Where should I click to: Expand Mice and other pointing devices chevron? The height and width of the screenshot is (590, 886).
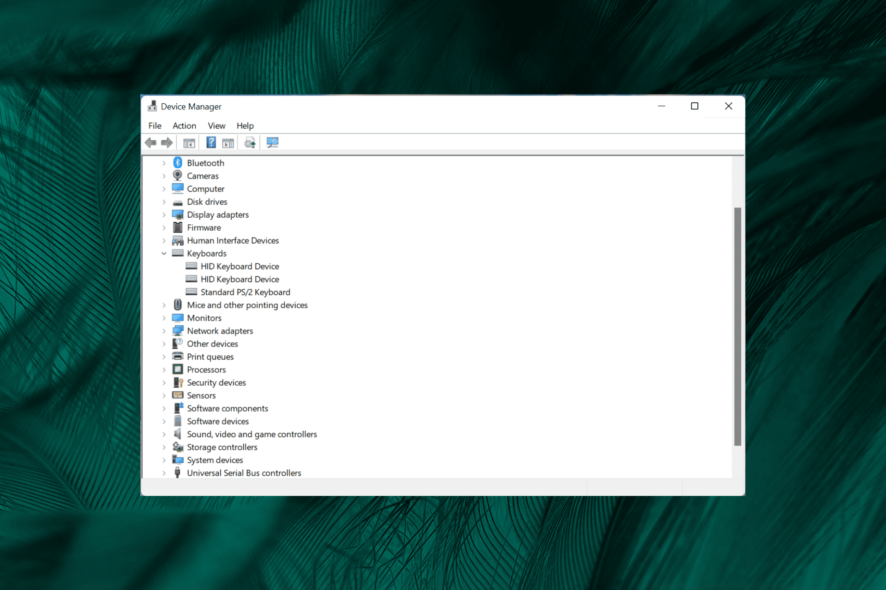164,305
